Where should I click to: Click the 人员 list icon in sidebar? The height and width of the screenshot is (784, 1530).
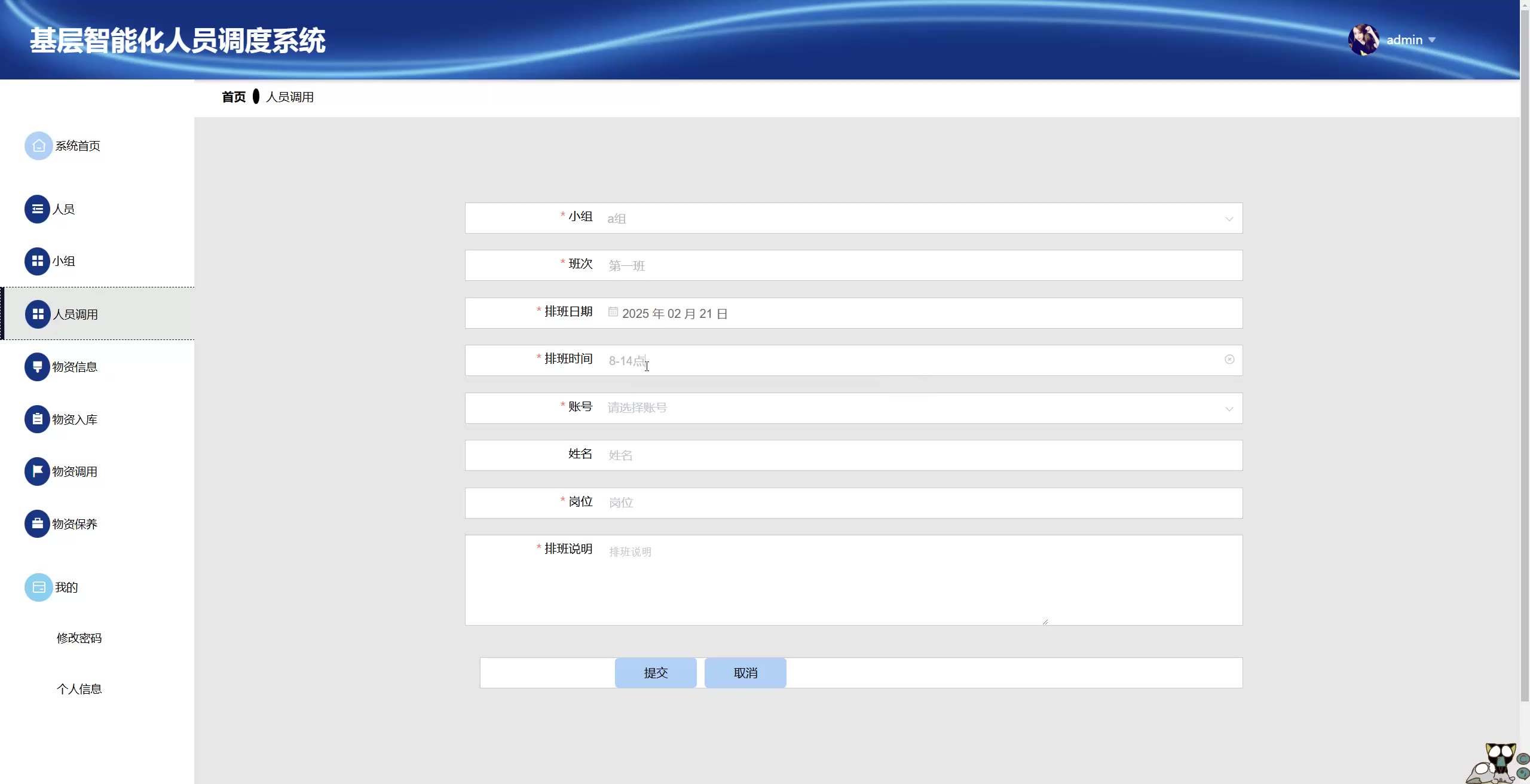37,209
